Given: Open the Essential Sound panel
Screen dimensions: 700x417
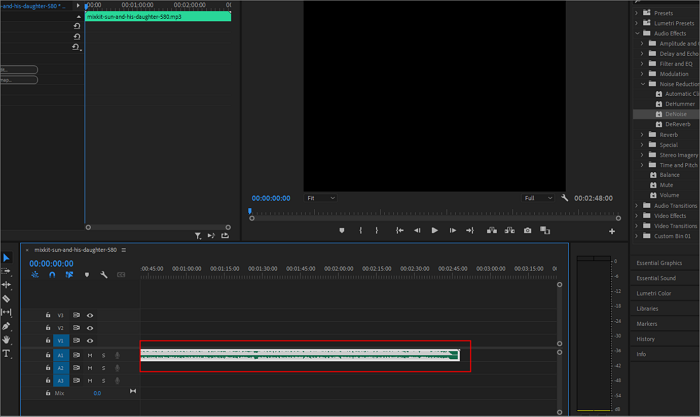Looking at the screenshot, I should [x=656, y=278].
